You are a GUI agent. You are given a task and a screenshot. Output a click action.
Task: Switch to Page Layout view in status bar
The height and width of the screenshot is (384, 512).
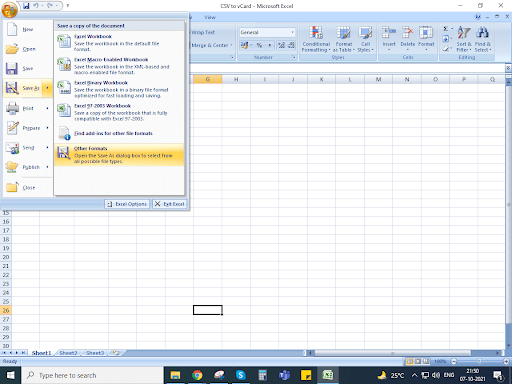(418, 361)
